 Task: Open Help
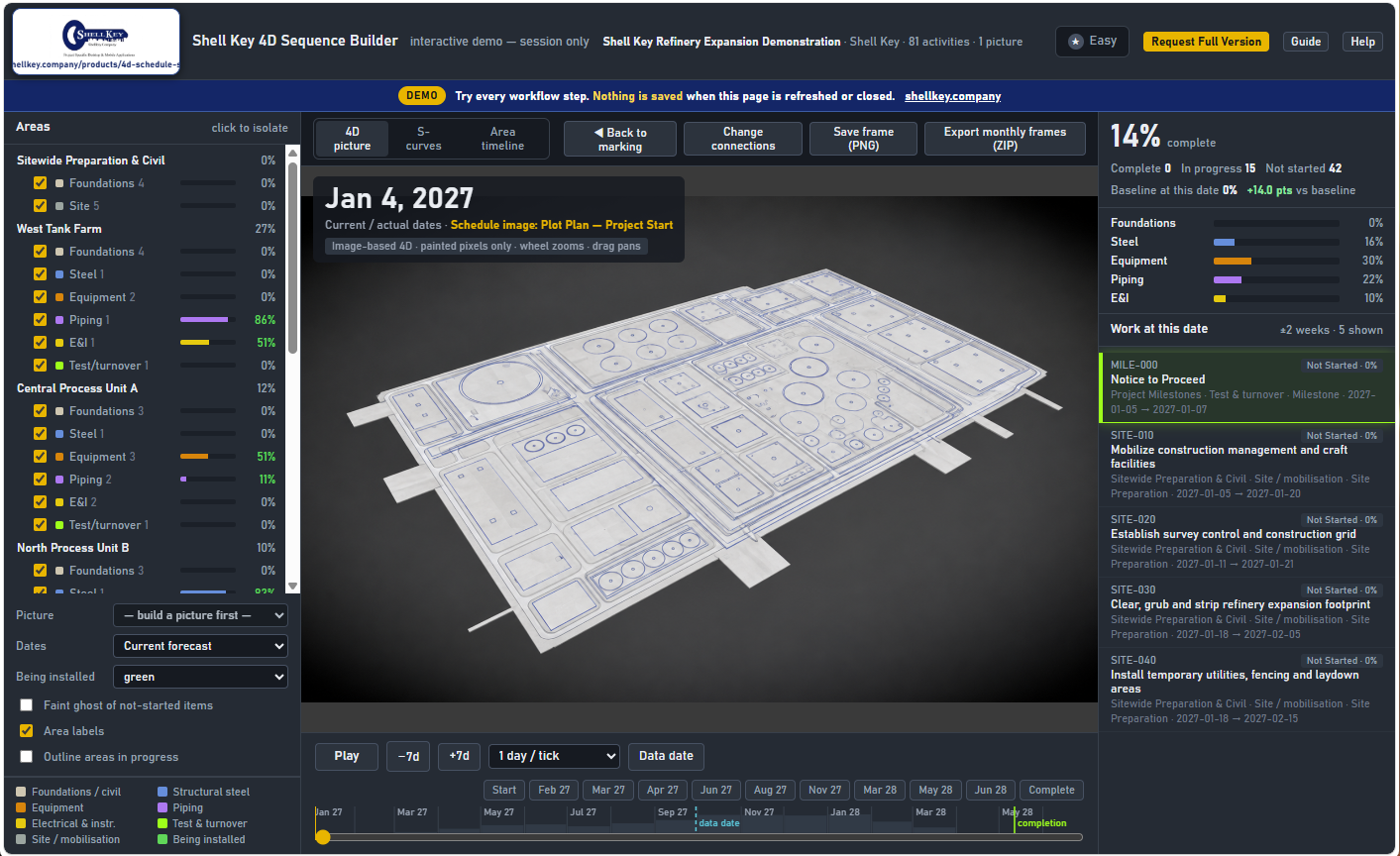point(1362,42)
